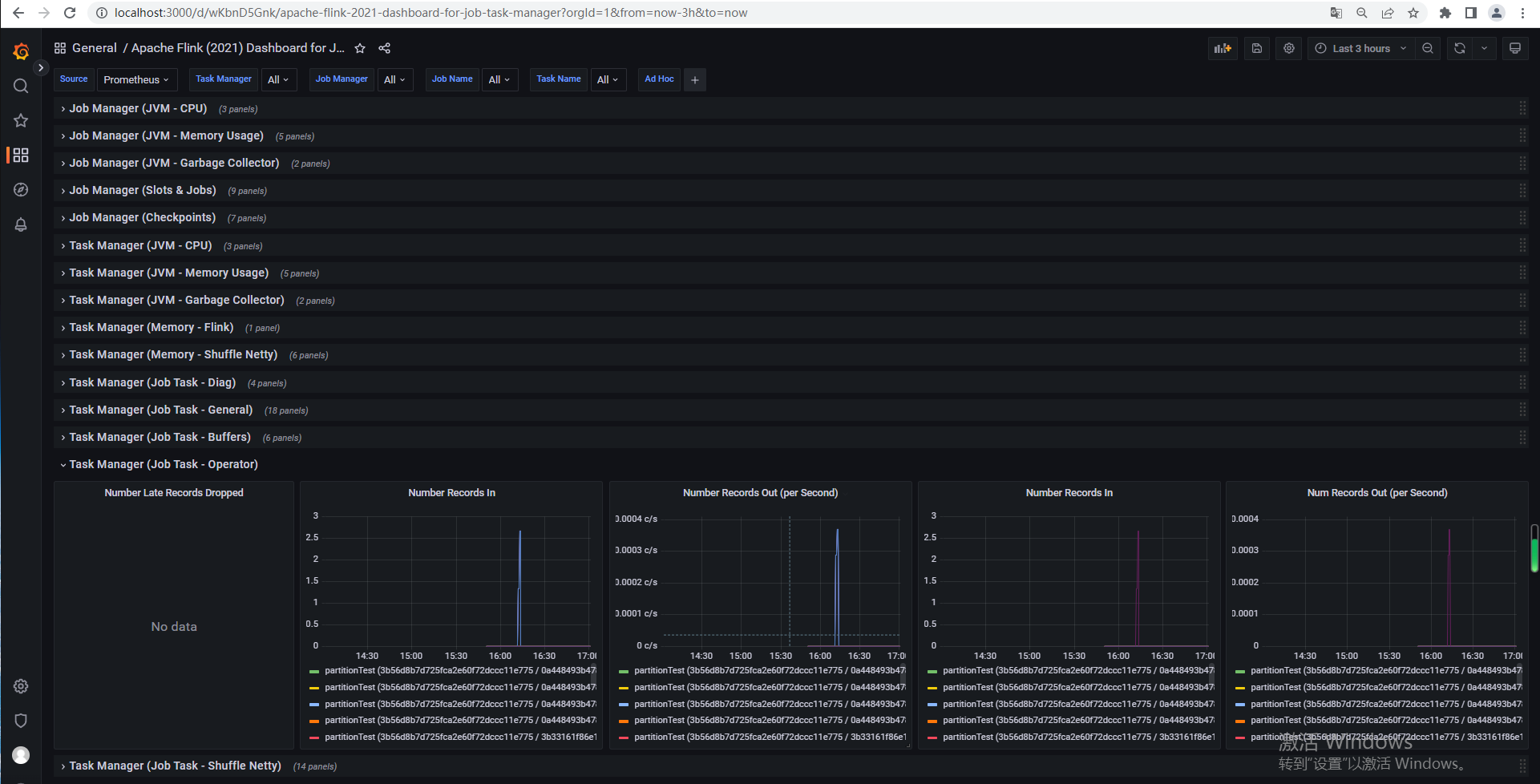This screenshot has width=1540, height=784.
Task: Open Num Records Out (per Second) panel title
Action: pos(1377,493)
